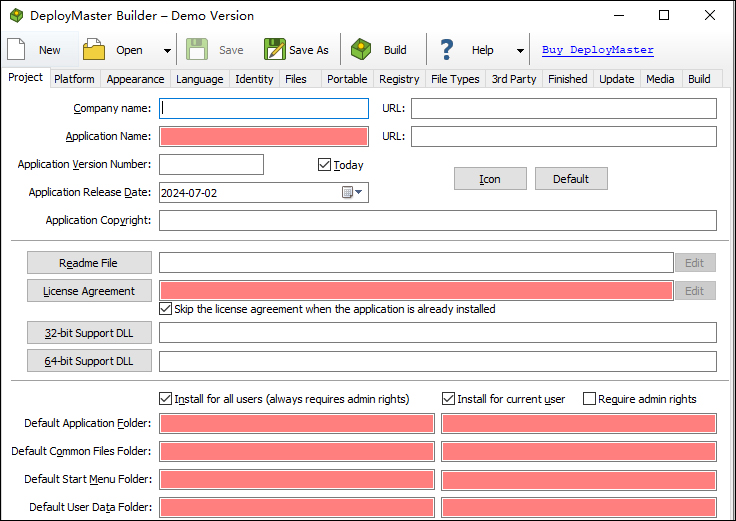Click current-user Default User Data Folder field
This screenshot has width=736, height=521.
(579, 508)
